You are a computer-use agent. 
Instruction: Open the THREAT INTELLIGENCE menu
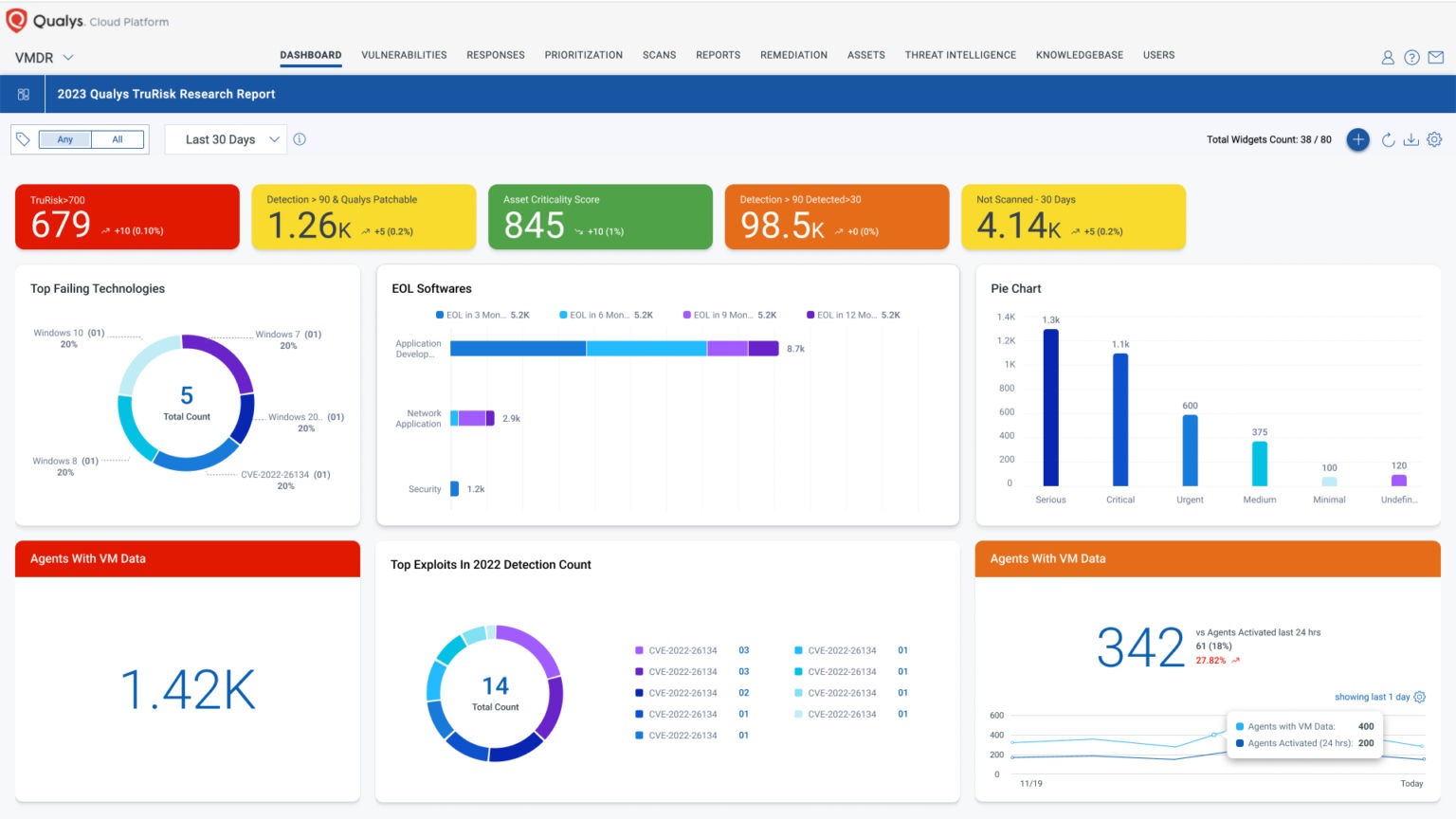[960, 54]
